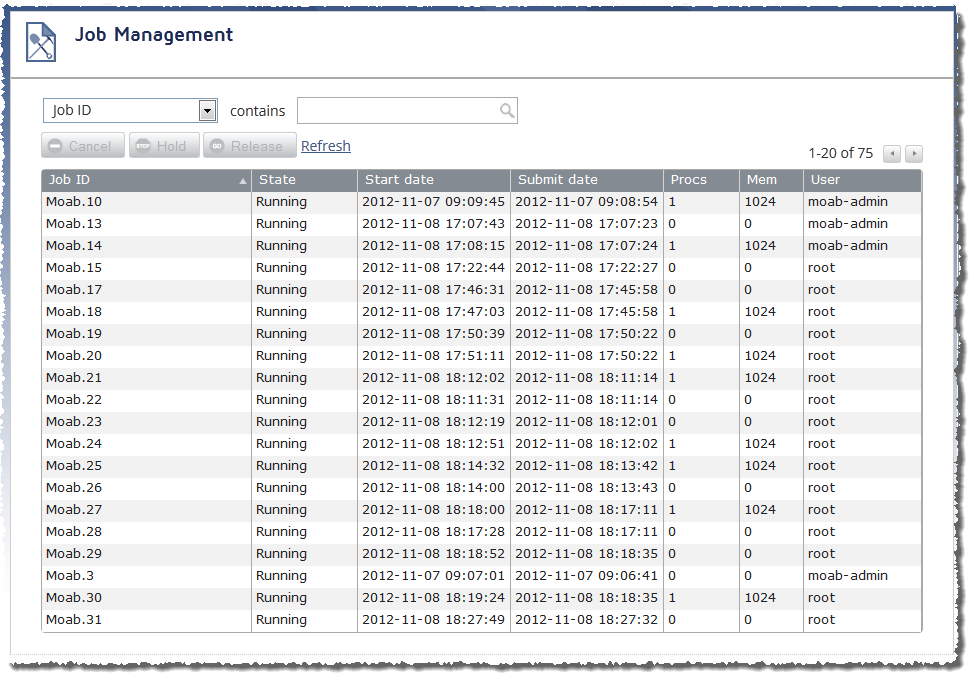Sort by Mem column header
976x684 pixels.
pos(771,180)
